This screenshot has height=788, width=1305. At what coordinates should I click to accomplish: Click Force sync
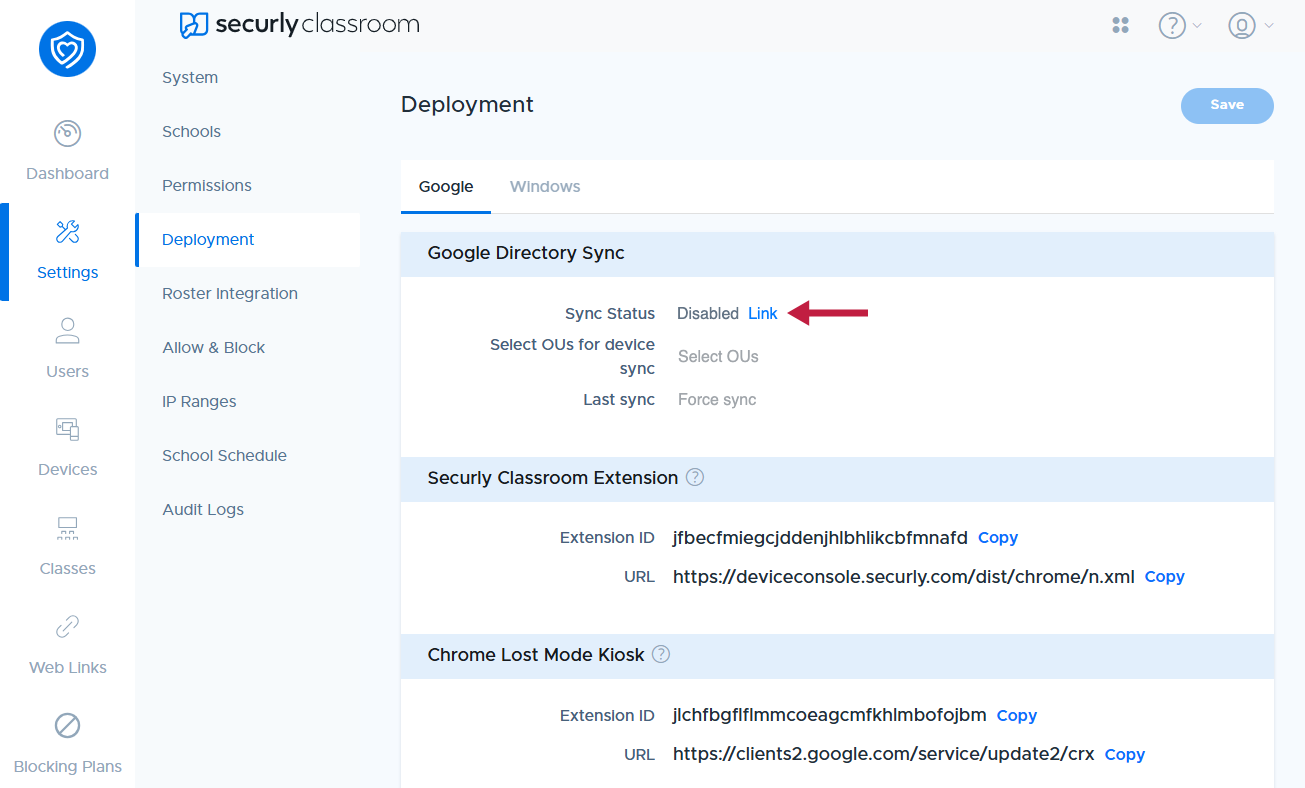(x=717, y=399)
